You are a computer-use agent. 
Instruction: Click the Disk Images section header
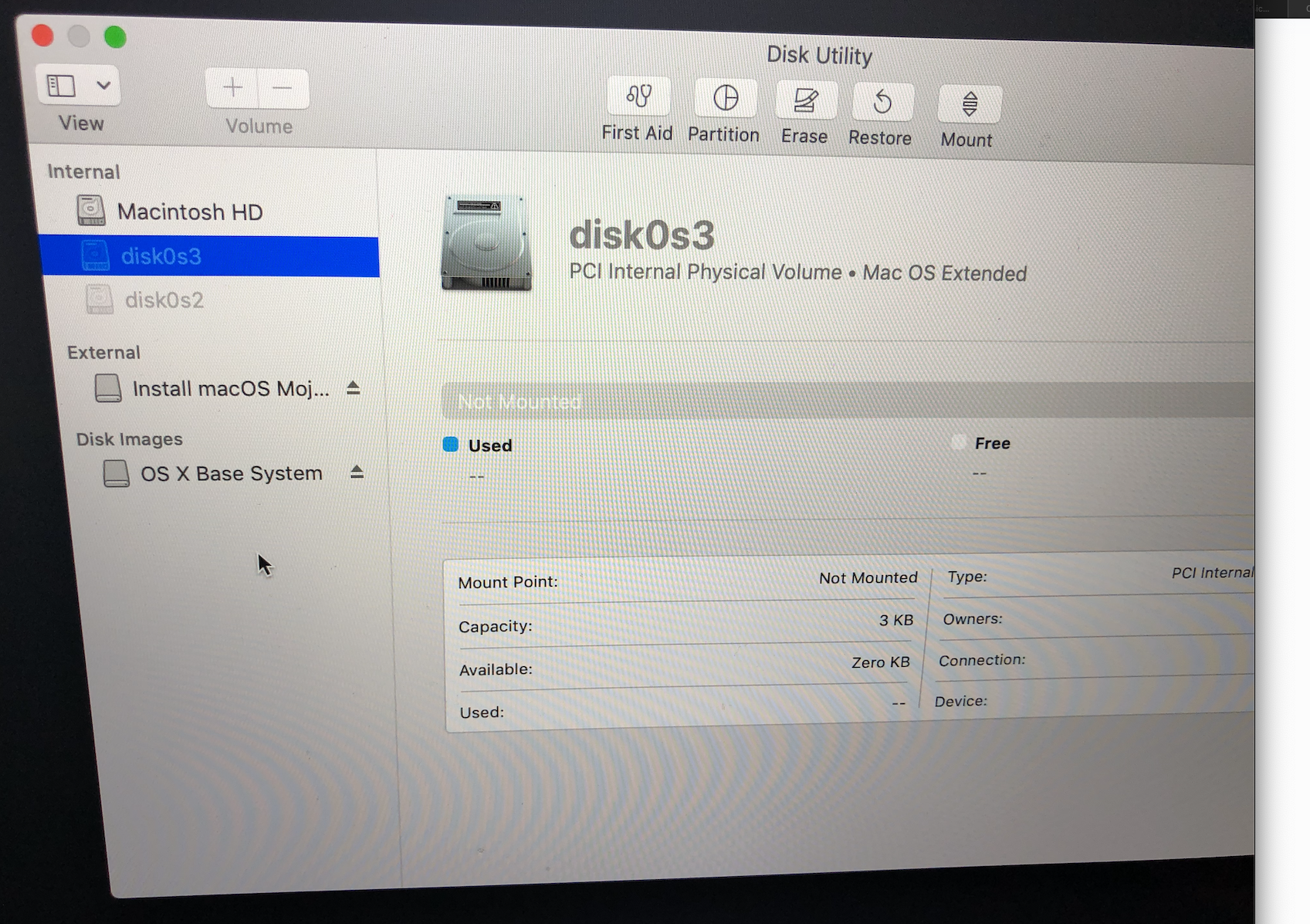130,439
